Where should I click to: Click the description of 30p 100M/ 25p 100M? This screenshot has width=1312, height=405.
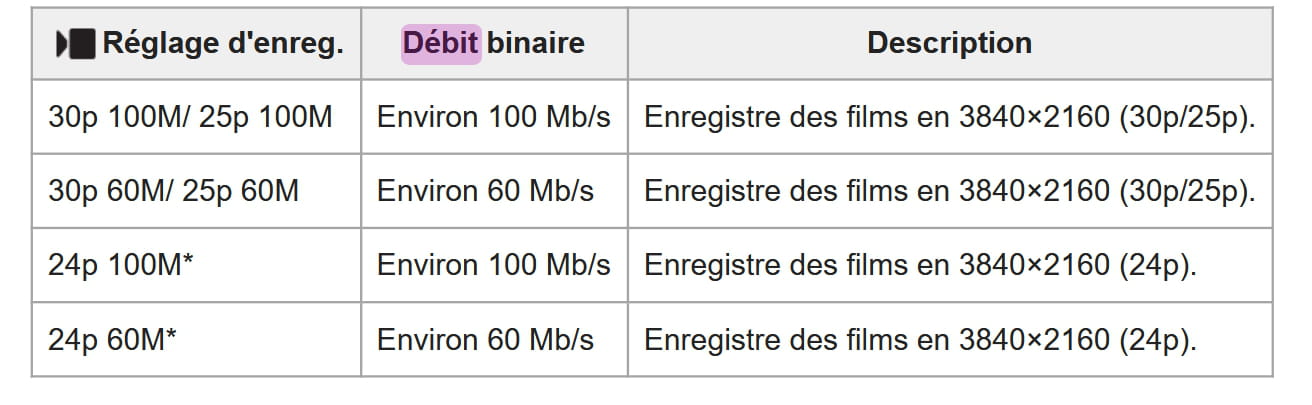(949, 118)
